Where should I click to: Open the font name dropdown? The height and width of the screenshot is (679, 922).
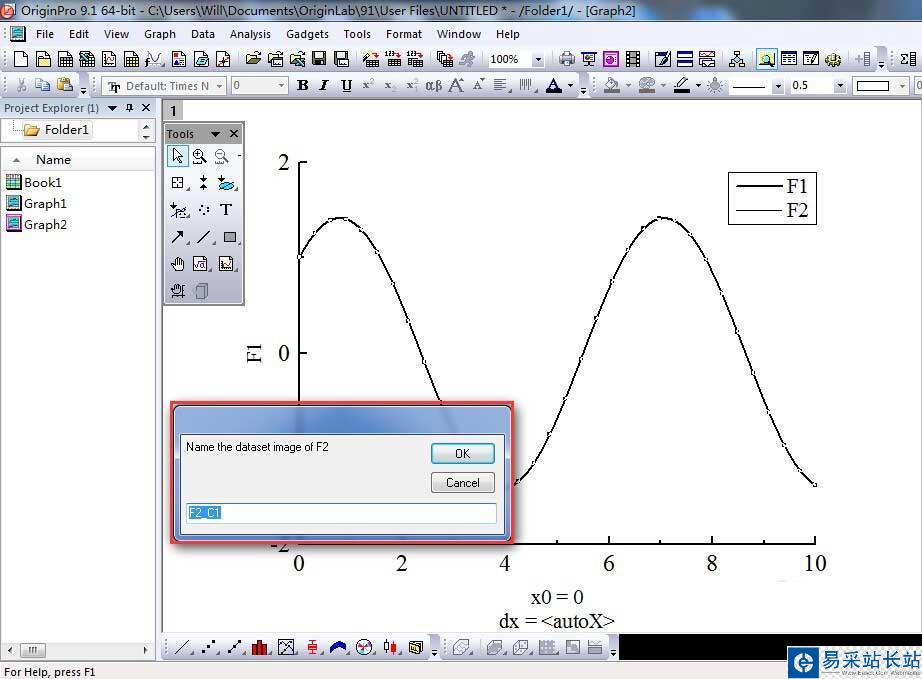[219, 86]
